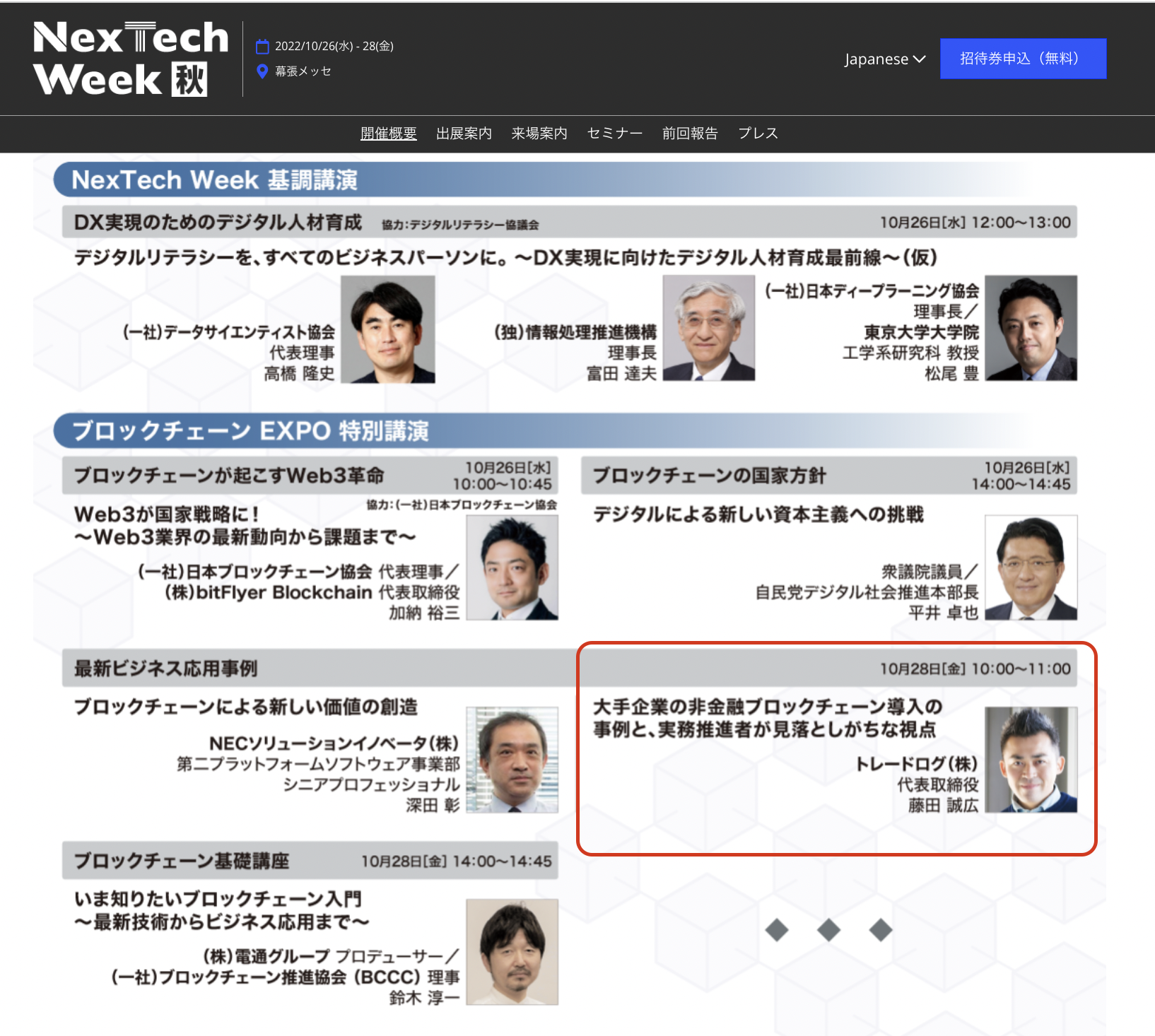The height and width of the screenshot is (1036, 1155).
Task: Click the ブロックチェーンの国家方針 session title
Action: click(709, 476)
